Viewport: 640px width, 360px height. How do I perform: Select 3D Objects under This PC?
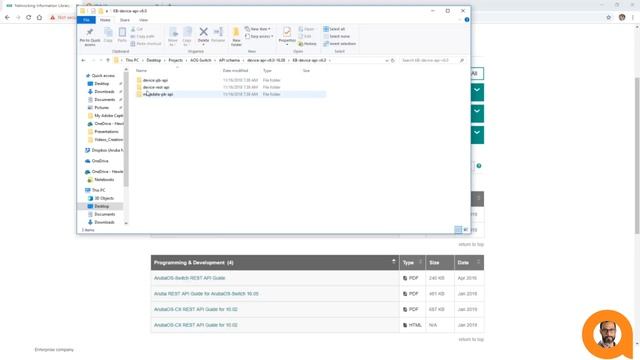point(104,198)
